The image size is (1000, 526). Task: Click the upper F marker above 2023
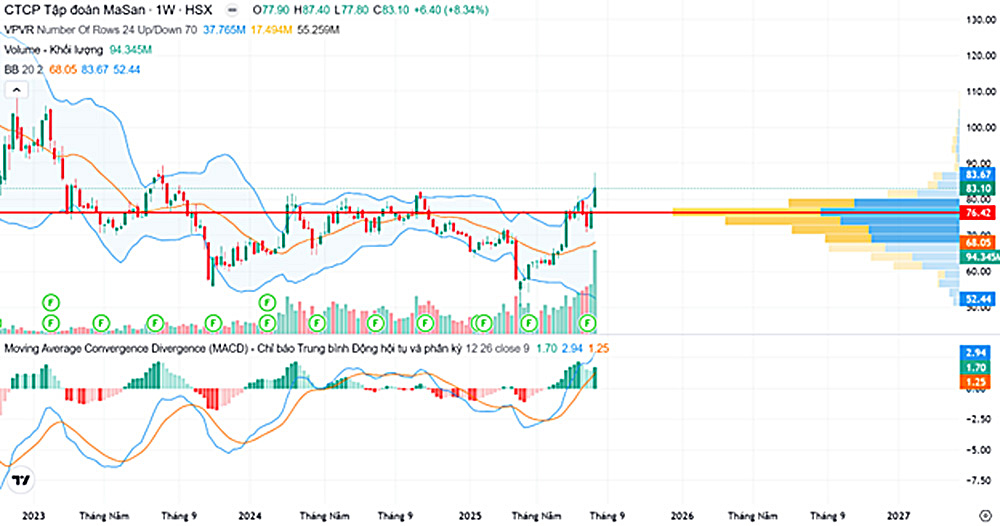click(50, 302)
